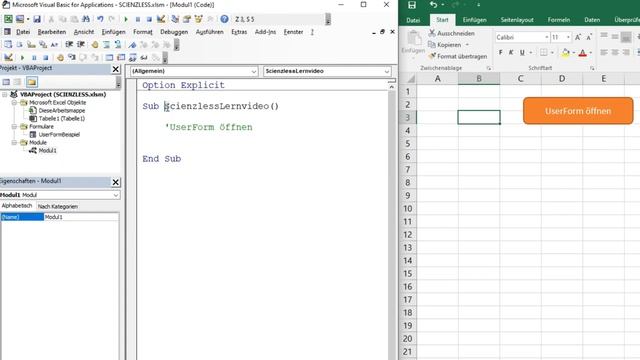Viewport: 640px width, 360px height.
Task: Close the Eigenschaften - Modul1 panel
Action: [x=116, y=182]
